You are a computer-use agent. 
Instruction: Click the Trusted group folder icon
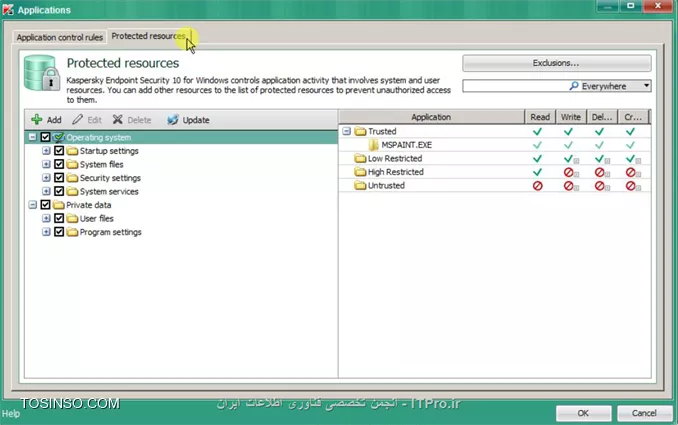point(360,131)
